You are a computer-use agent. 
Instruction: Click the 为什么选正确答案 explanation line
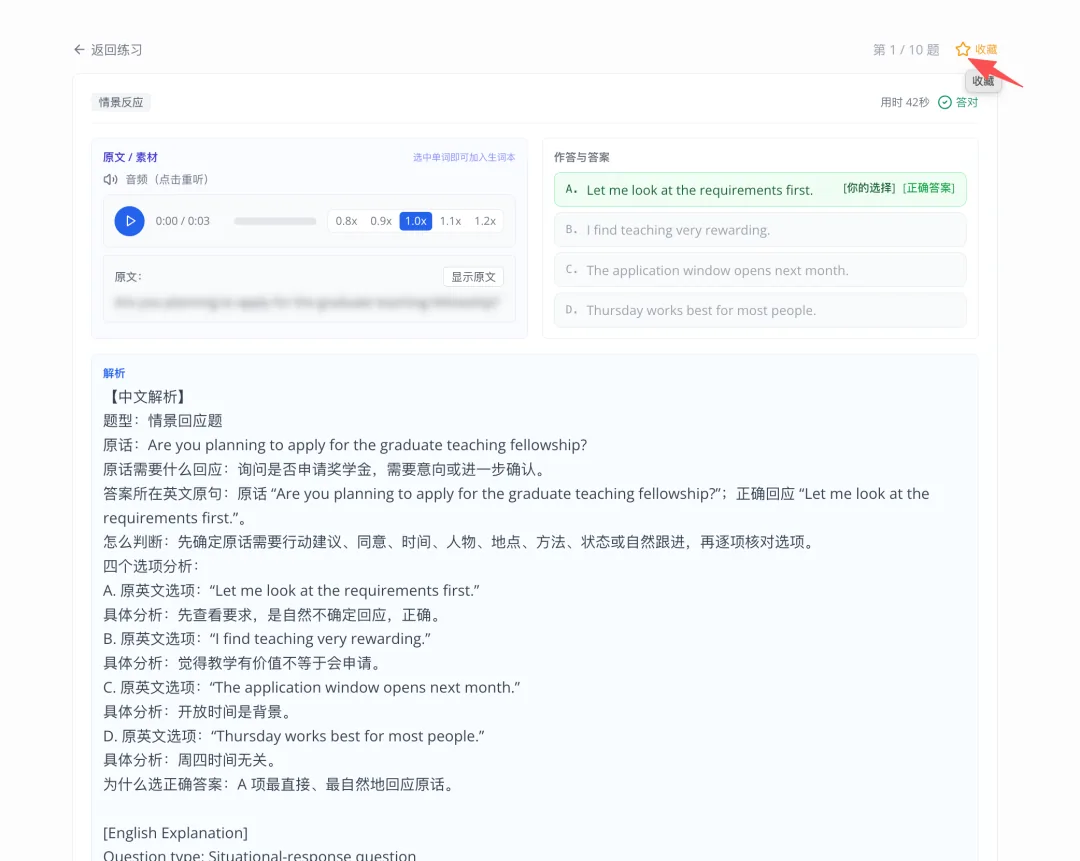coord(280,785)
